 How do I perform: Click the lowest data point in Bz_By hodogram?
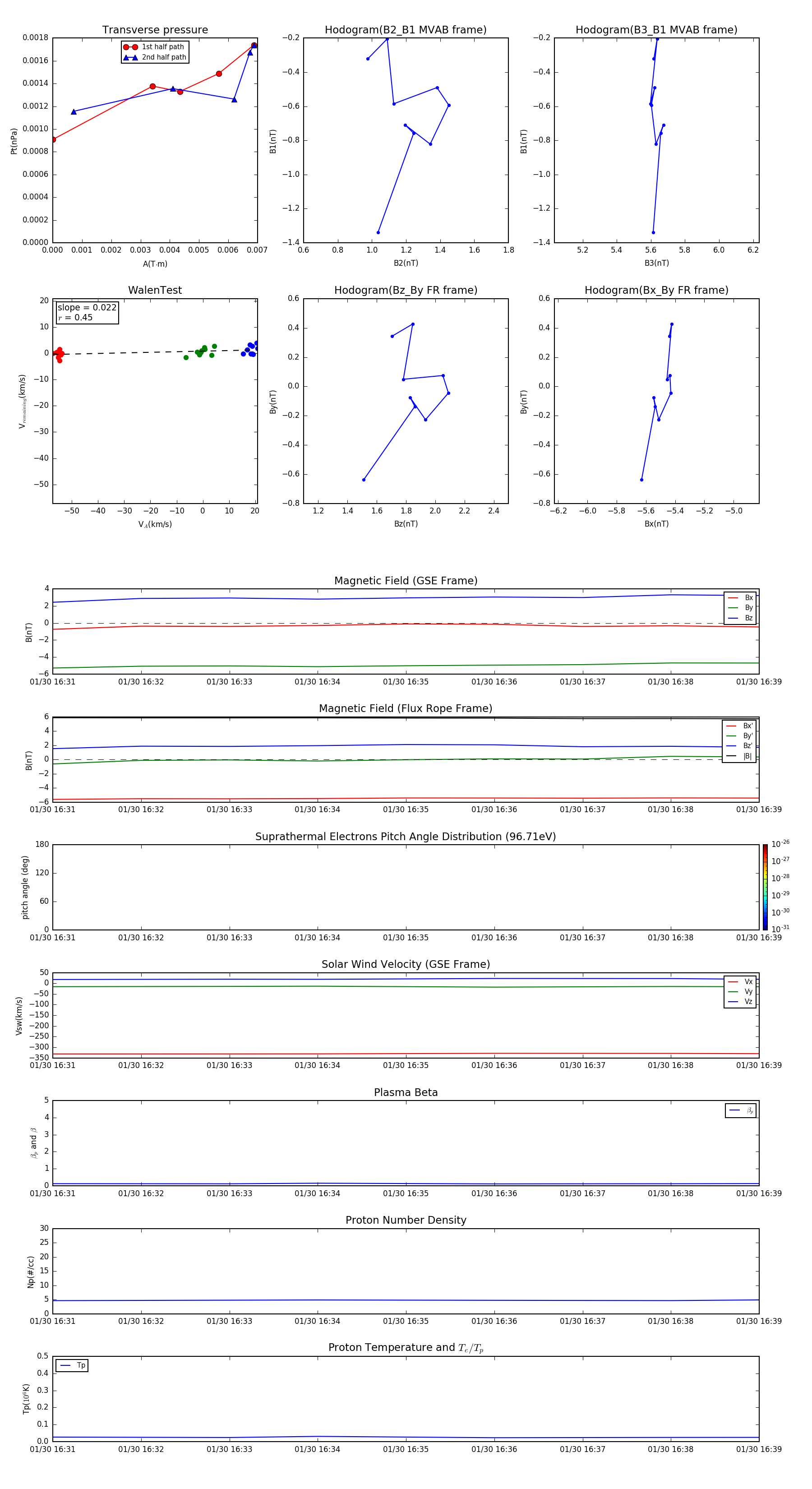(364, 480)
